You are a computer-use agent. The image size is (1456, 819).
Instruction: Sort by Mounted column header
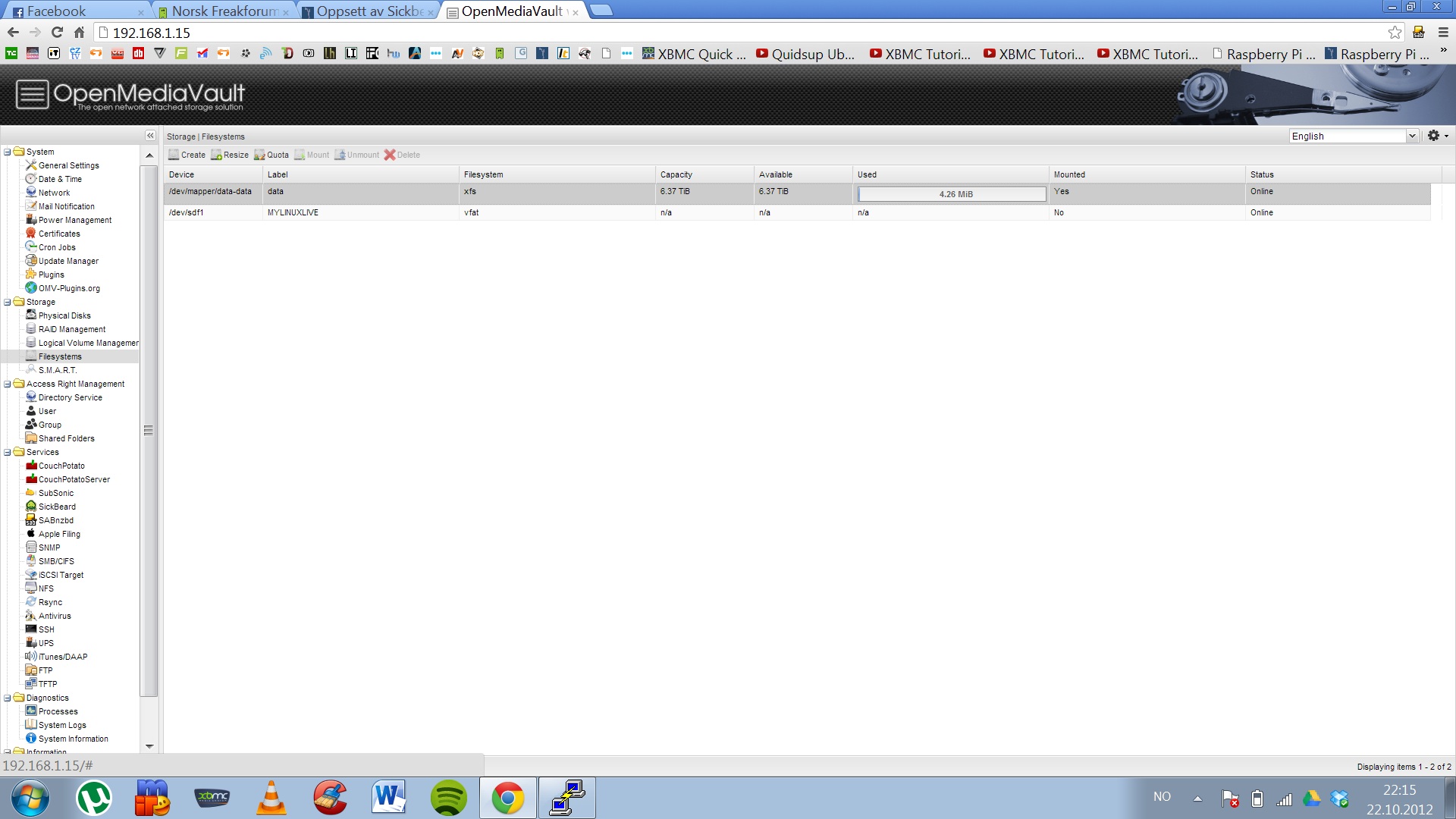[1147, 174]
